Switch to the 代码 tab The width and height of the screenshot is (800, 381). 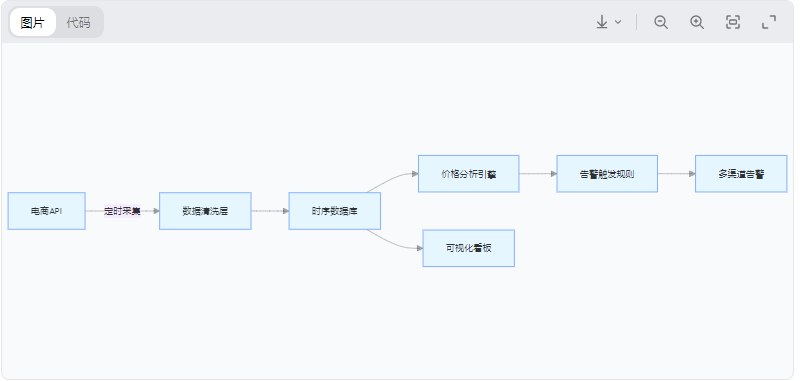(79, 22)
